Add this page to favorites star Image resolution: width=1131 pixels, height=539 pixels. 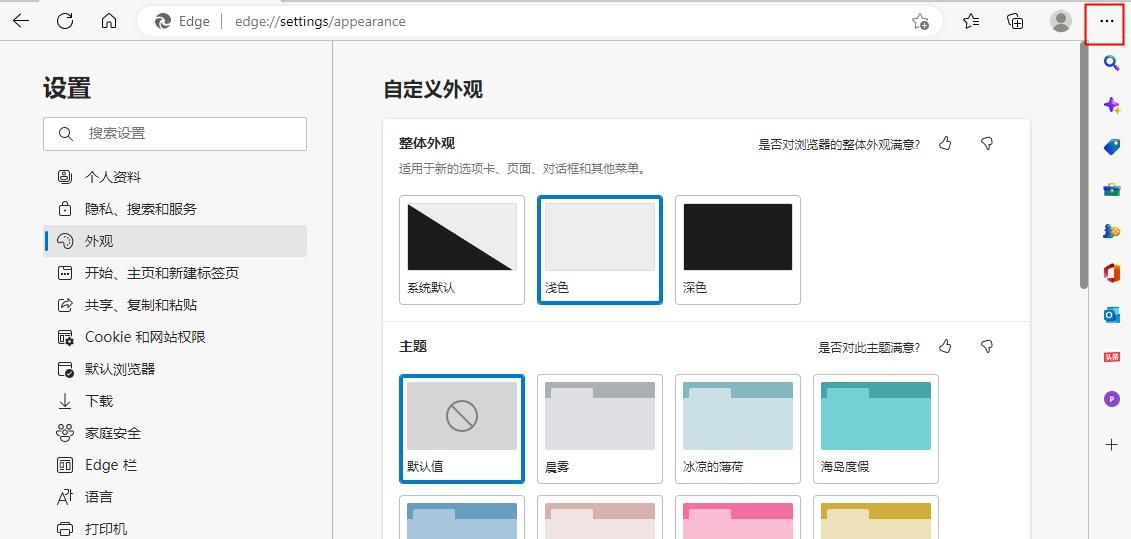(x=920, y=21)
